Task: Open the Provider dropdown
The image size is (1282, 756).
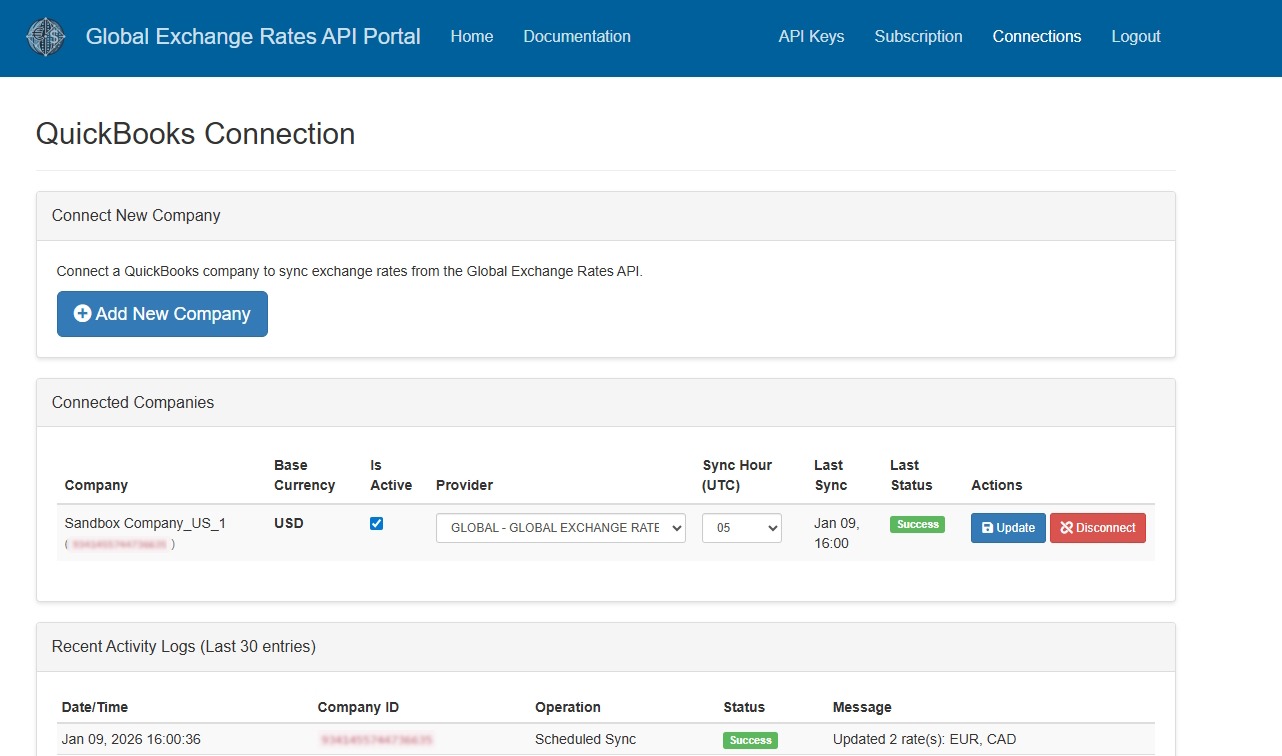Action: (560, 528)
